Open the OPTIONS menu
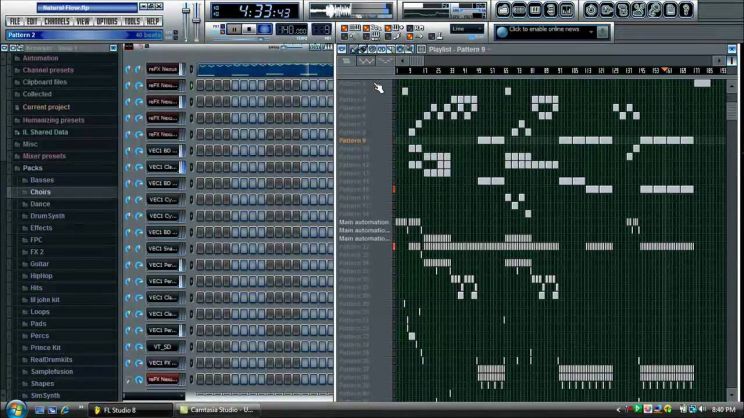The width and height of the screenshot is (744, 418). click(107, 21)
